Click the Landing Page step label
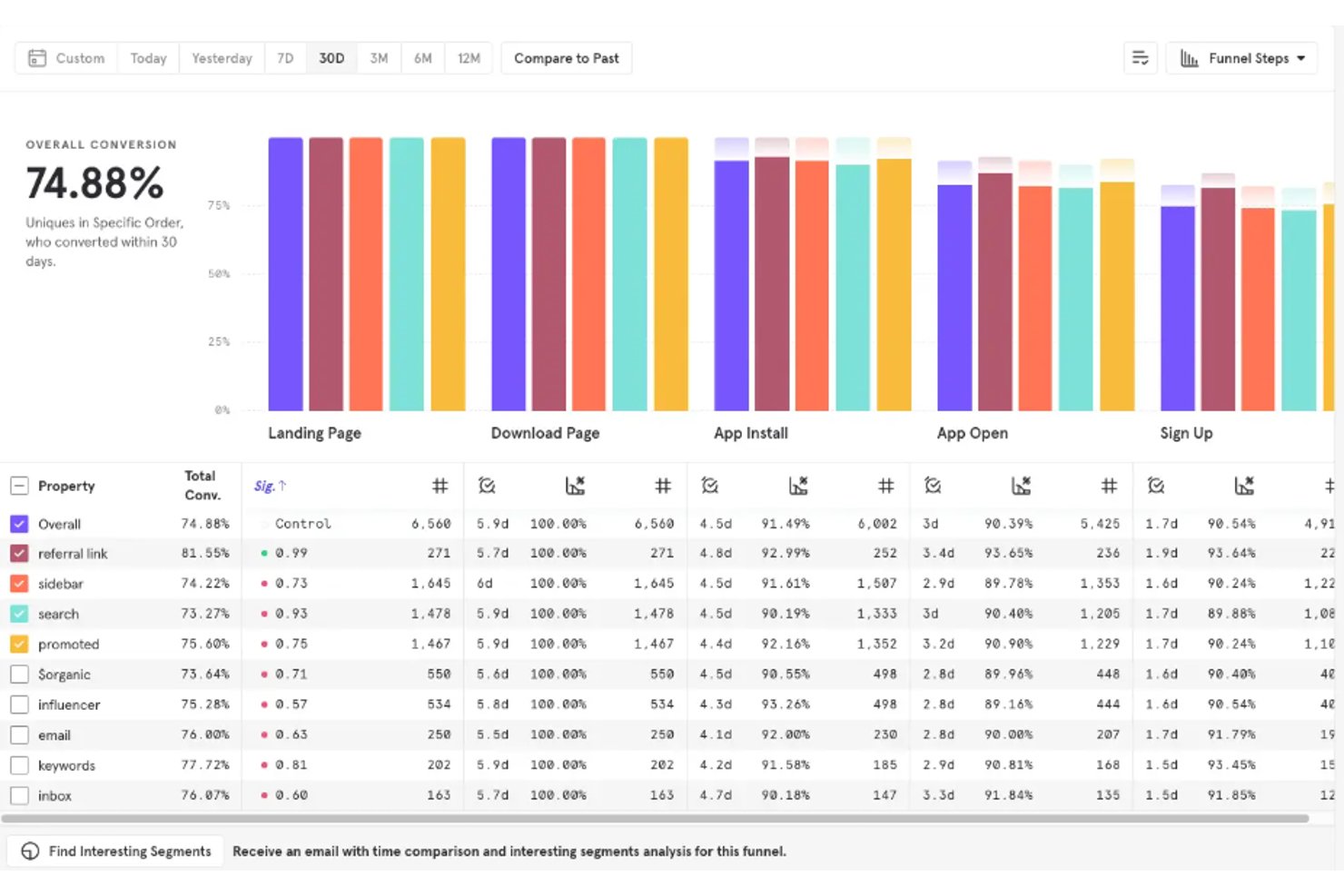Image resolution: width=1344 pixels, height=896 pixels. click(x=314, y=433)
